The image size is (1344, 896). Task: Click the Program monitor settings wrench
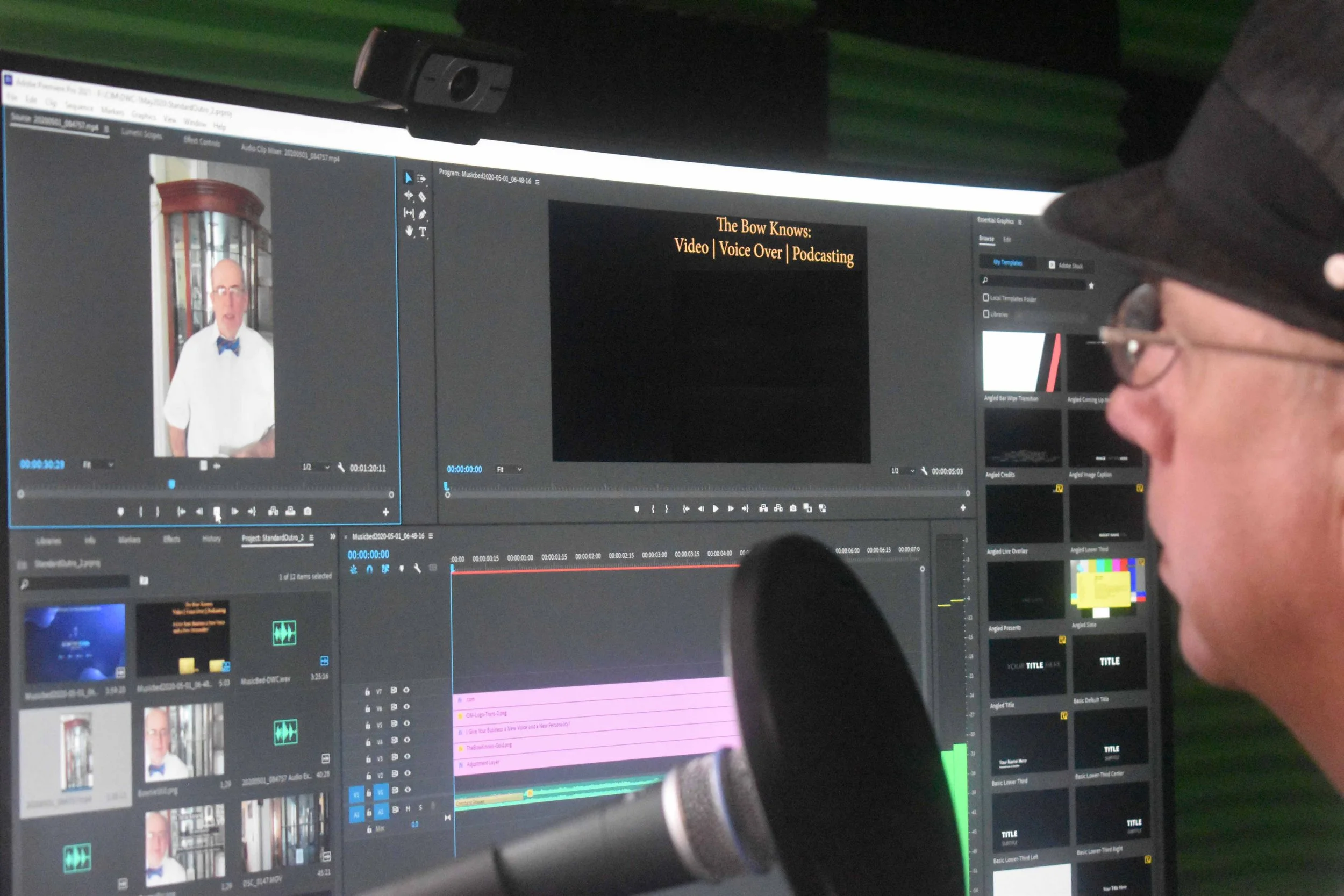click(x=924, y=471)
